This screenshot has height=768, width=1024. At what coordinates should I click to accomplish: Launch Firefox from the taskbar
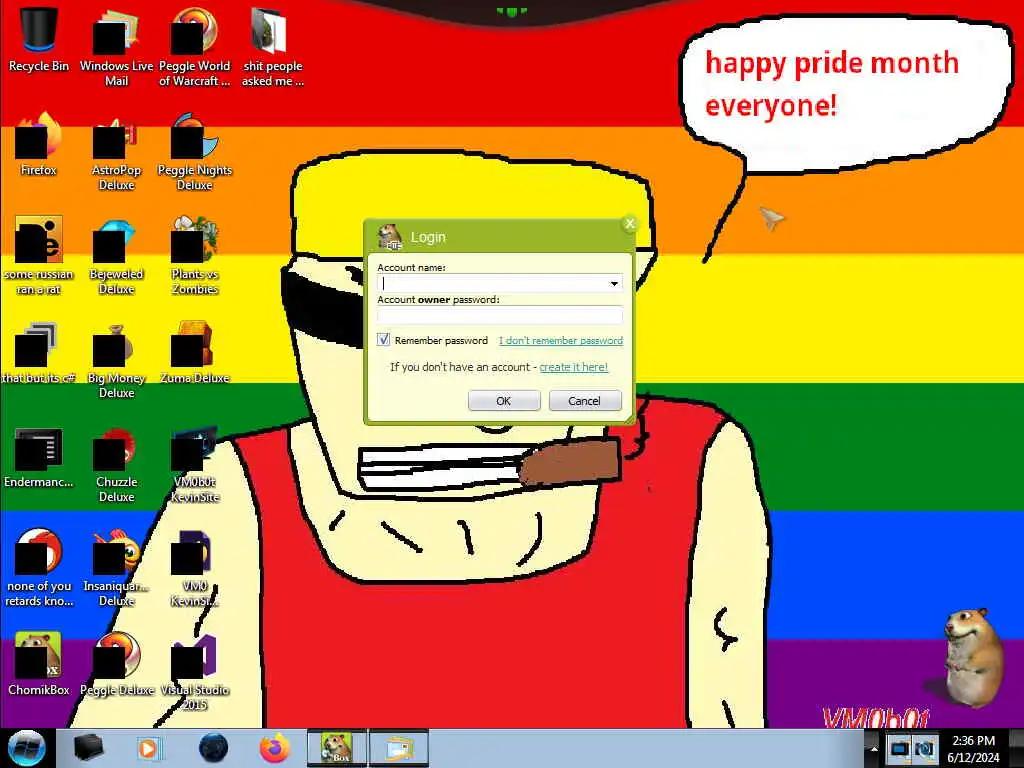(275, 748)
